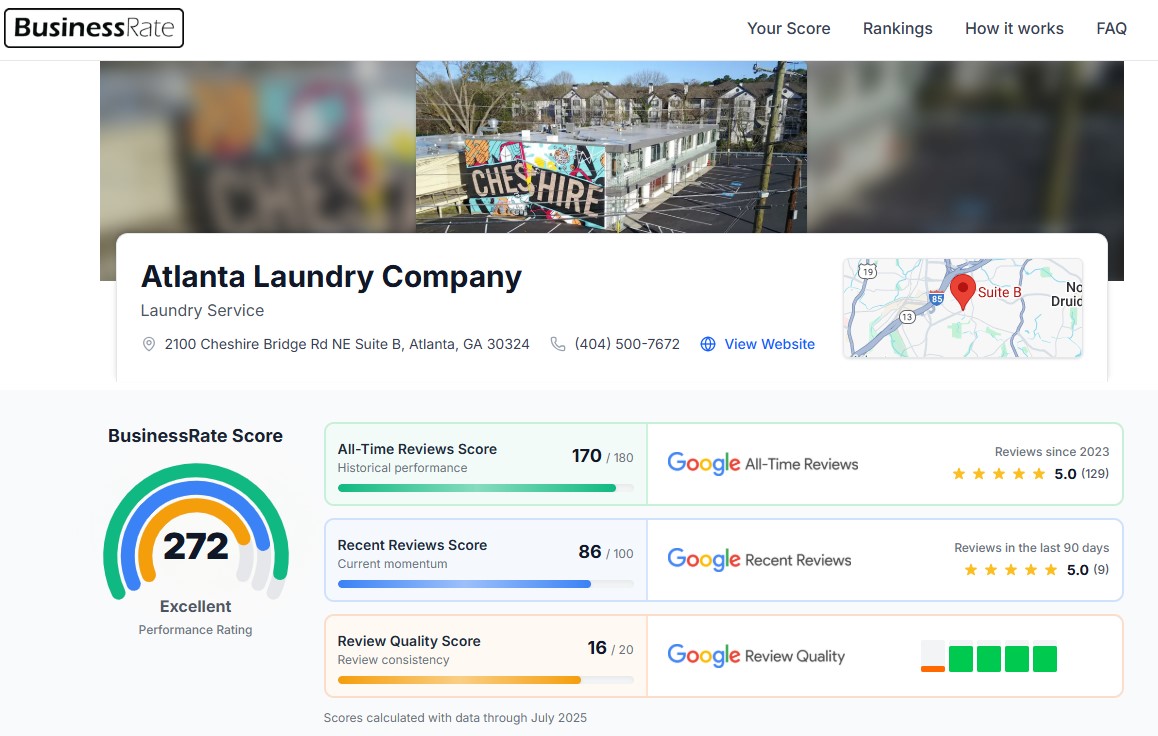
Task: Click the Recent Reviews Score progress bar
Action: (485, 584)
